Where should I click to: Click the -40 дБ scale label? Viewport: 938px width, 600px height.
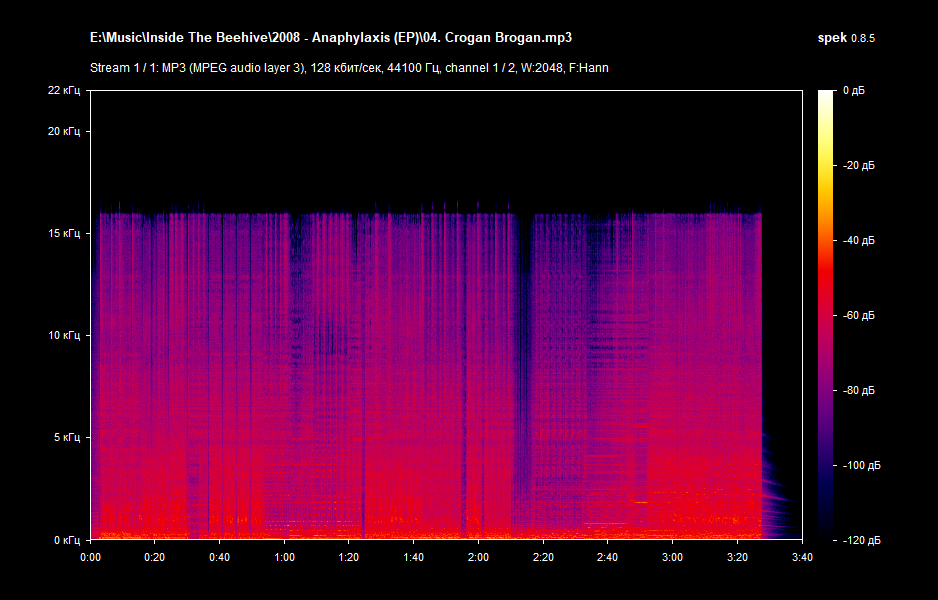[857, 240]
